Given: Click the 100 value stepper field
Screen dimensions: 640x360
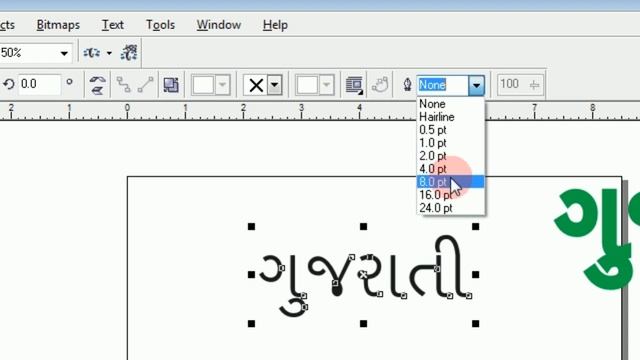Looking at the screenshot, I should [x=520, y=84].
